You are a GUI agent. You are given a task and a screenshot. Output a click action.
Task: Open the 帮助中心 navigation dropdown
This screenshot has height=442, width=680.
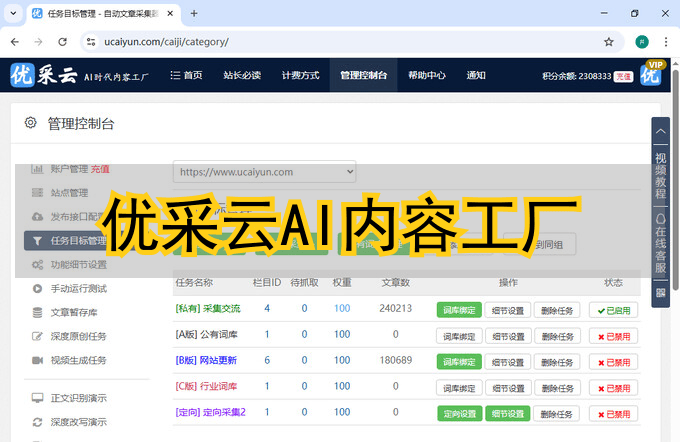click(427, 75)
